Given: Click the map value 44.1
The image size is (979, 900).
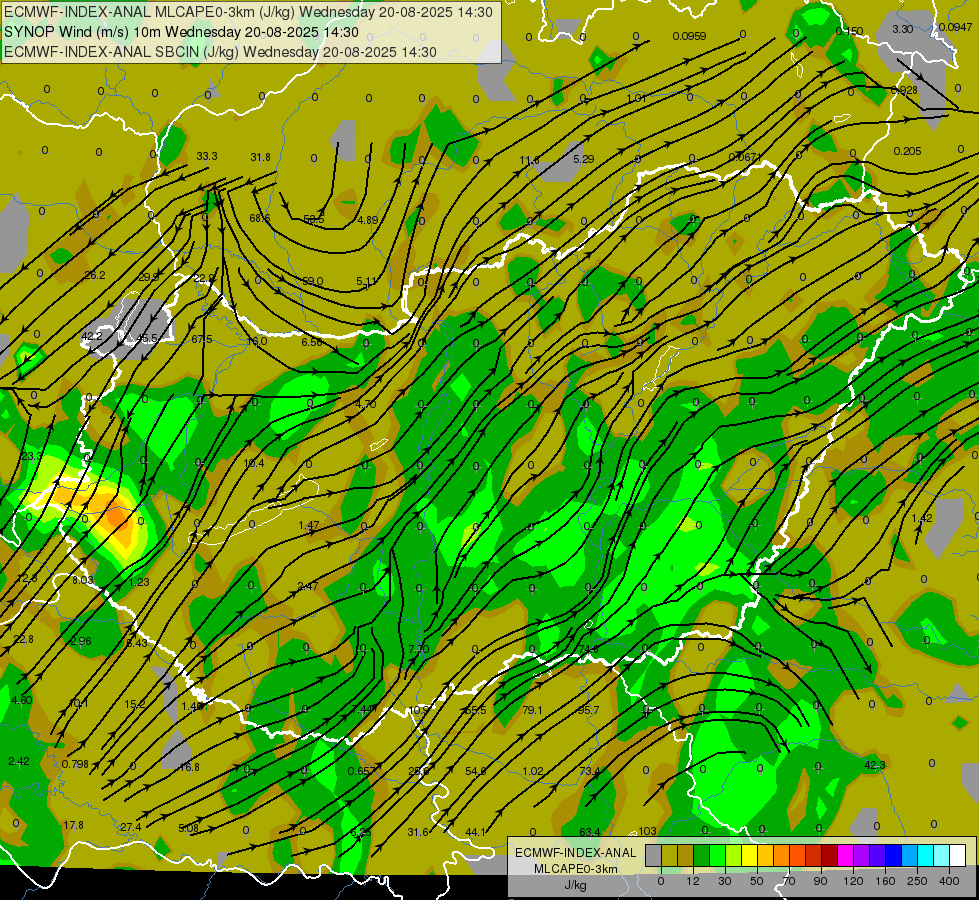Looking at the screenshot, I should click(476, 832).
